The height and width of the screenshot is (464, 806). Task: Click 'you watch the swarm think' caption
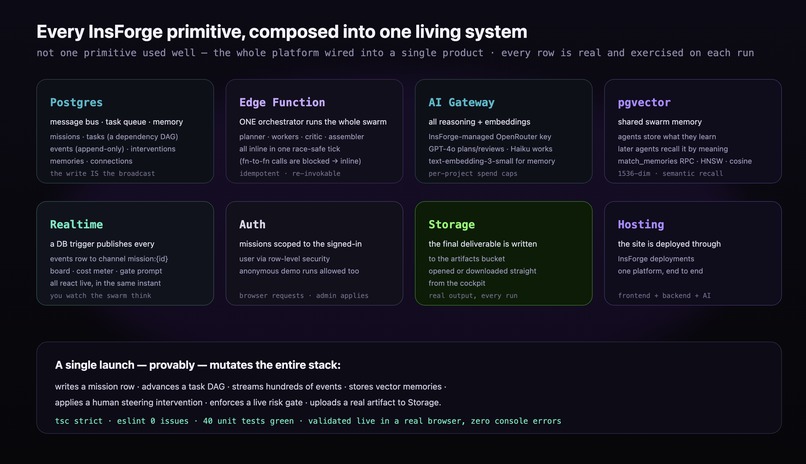point(101,296)
